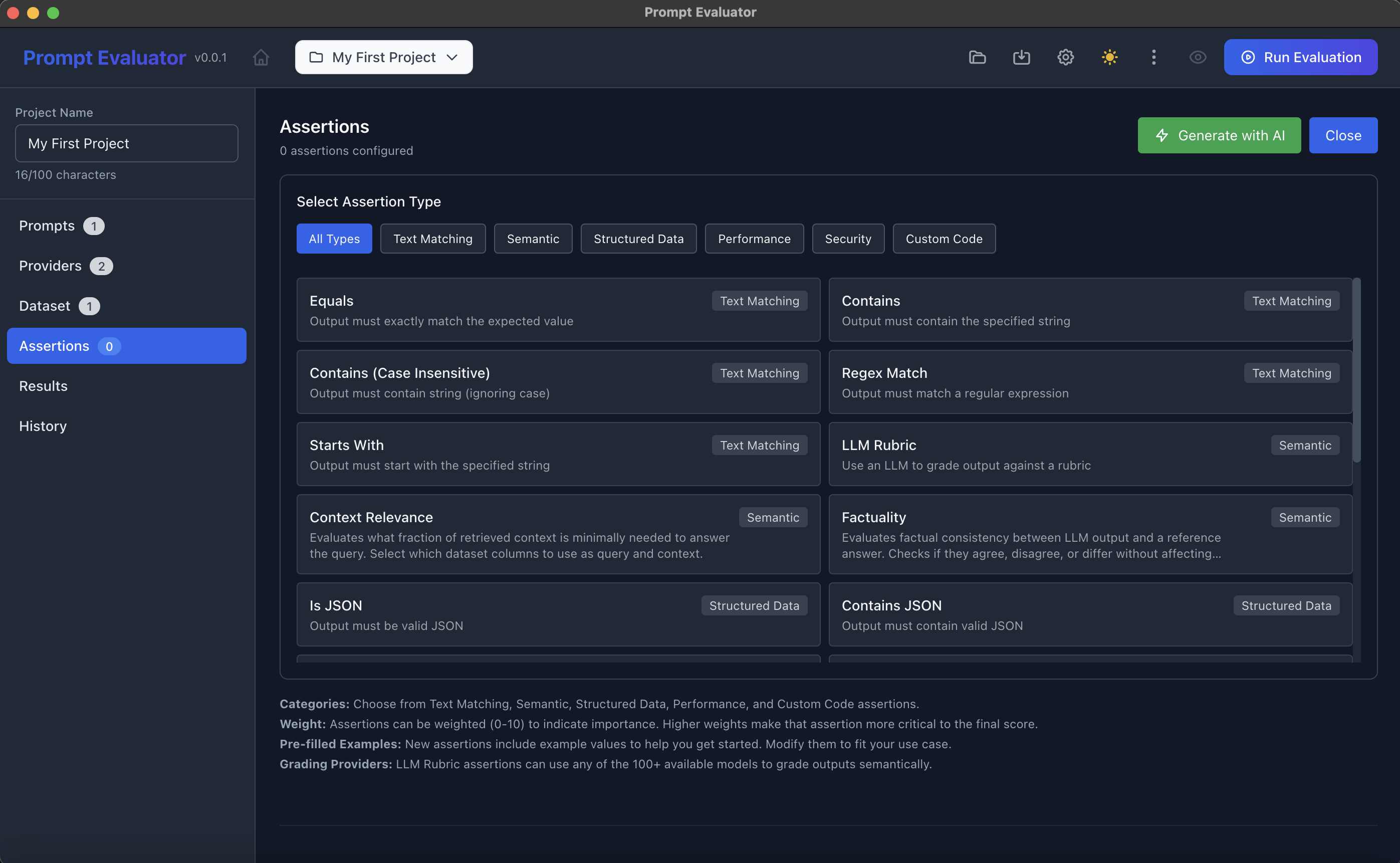The height and width of the screenshot is (863, 1400).
Task: Open a project with the folder icon
Action: pyautogui.click(x=977, y=57)
